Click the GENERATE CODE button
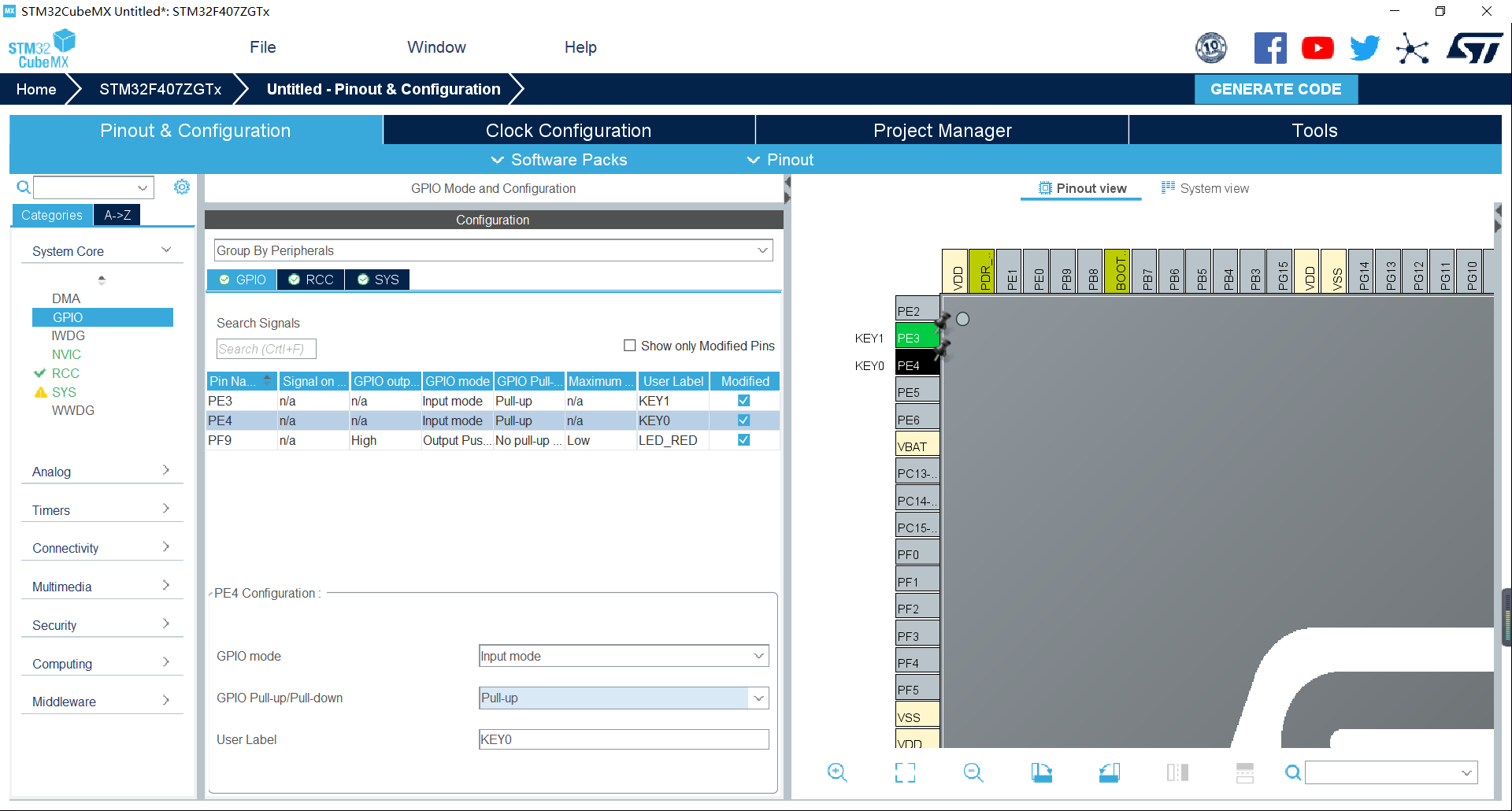 click(x=1276, y=89)
